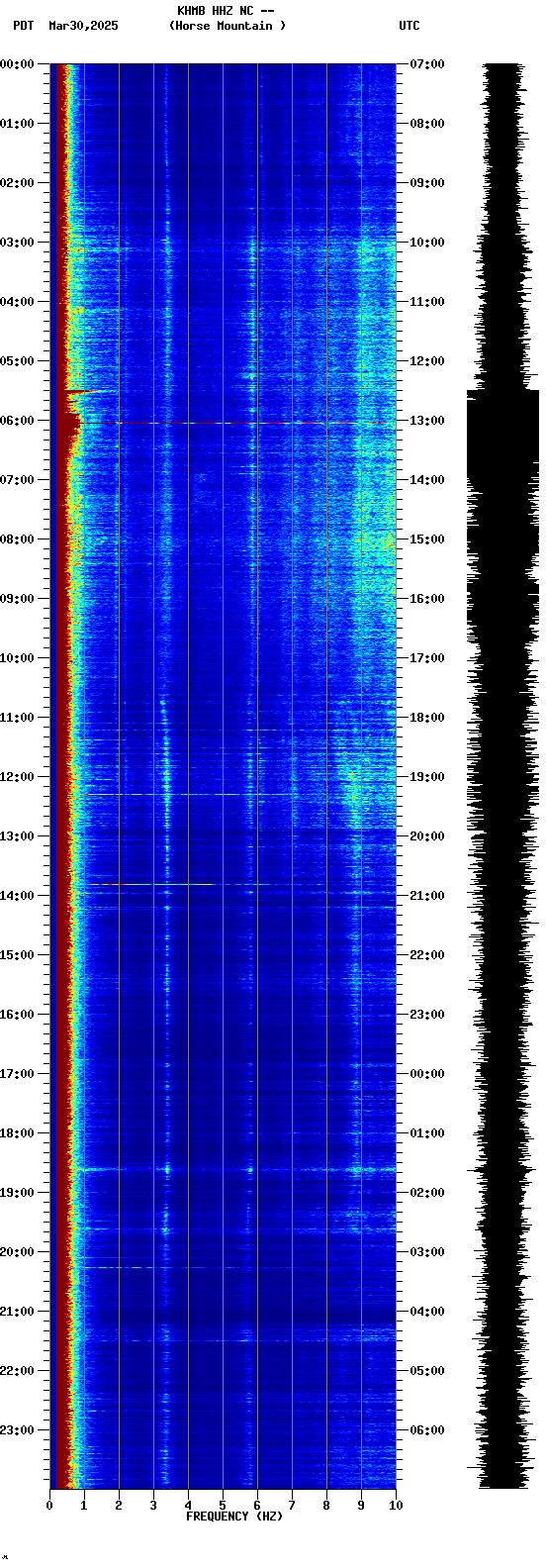Click the frequency axis tick label '0'
Screen dimensions: 546x1568
tap(49, 1506)
